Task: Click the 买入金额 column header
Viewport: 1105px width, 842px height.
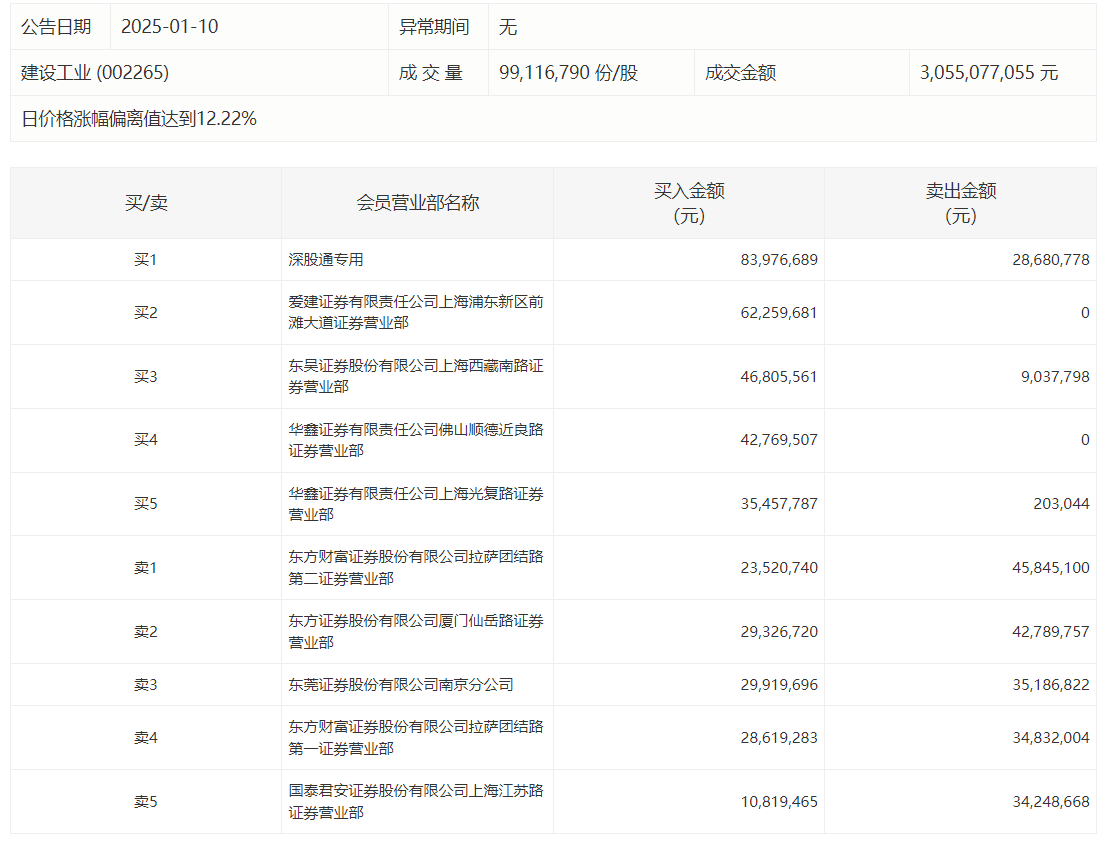Action: [x=689, y=203]
